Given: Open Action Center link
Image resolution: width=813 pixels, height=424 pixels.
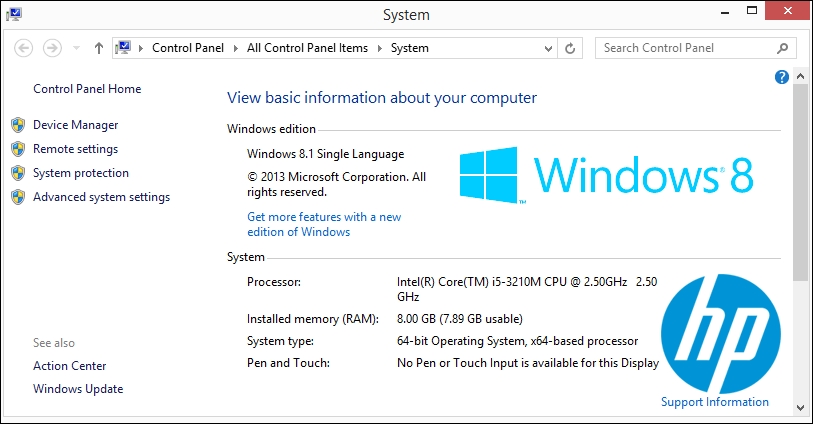Looking at the screenshot, I should tap(69, 366).
